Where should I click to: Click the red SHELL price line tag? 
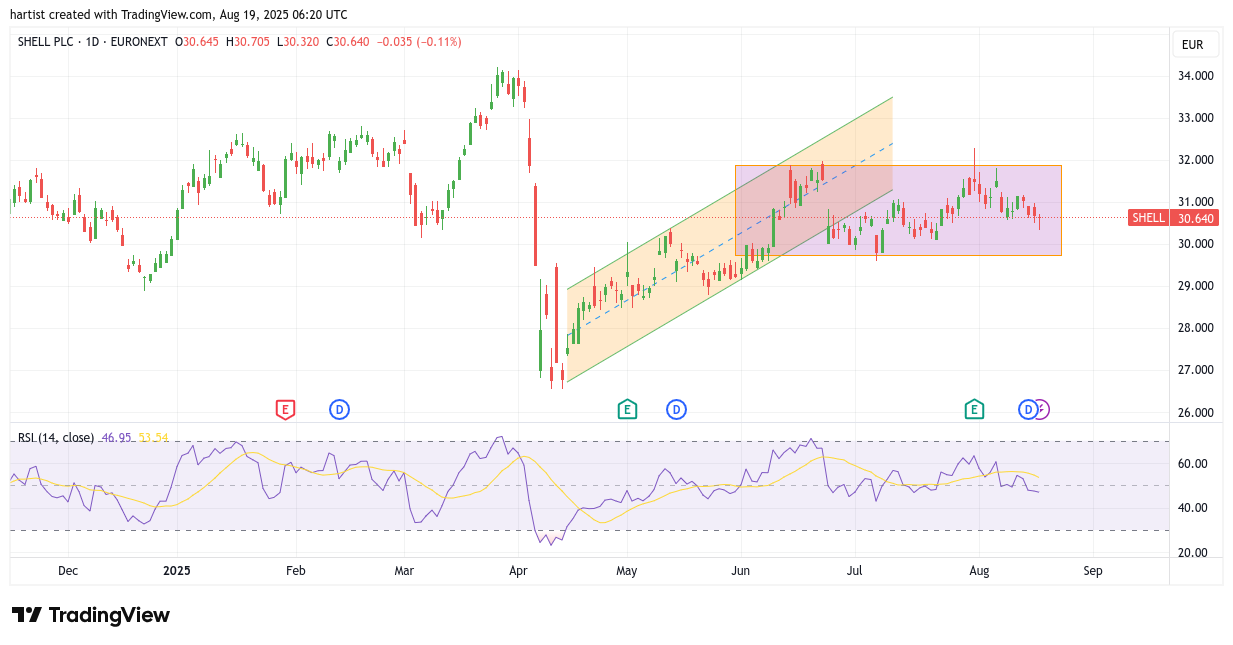[1147, 218]
